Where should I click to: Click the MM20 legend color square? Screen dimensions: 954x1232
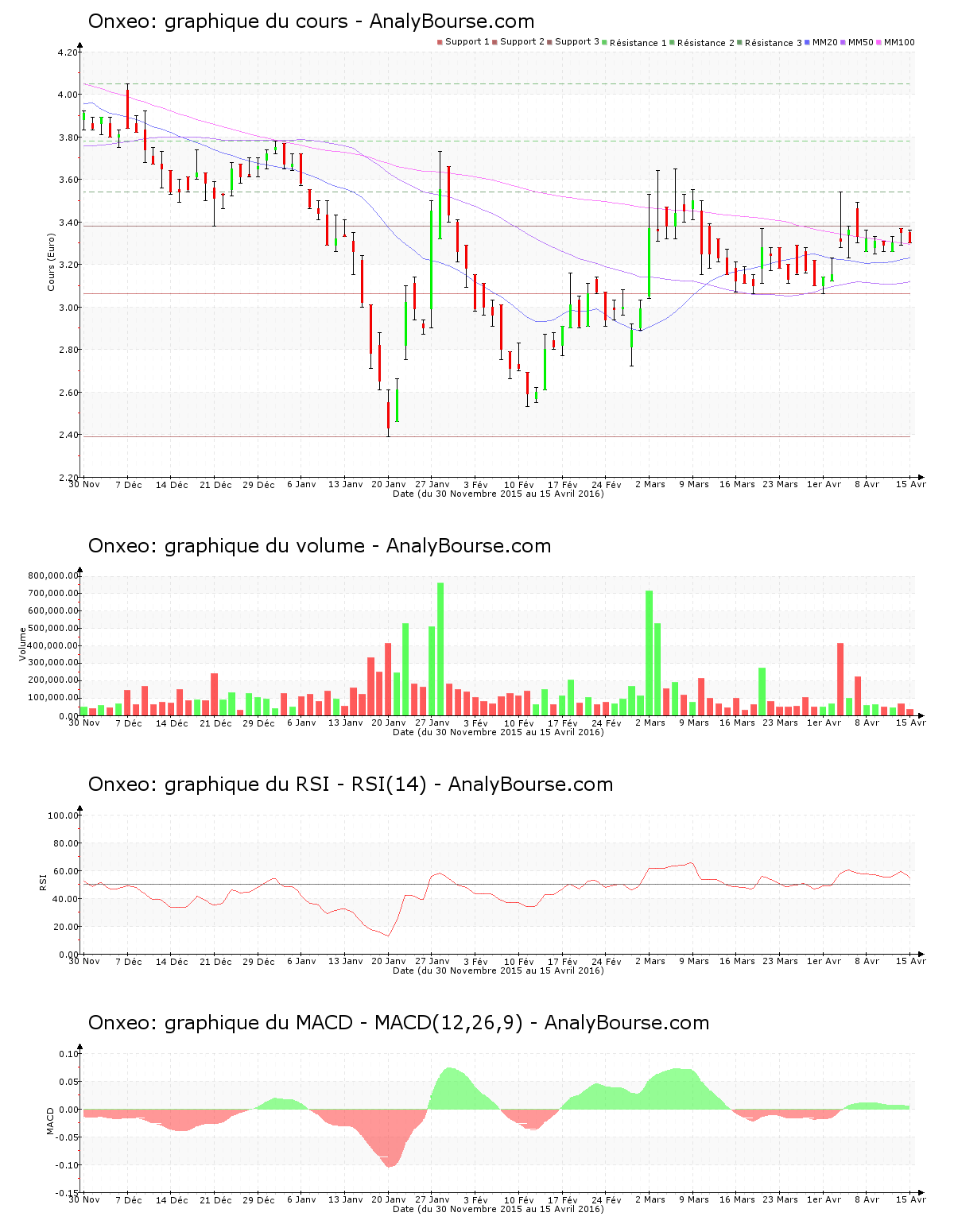pos(808,42)
